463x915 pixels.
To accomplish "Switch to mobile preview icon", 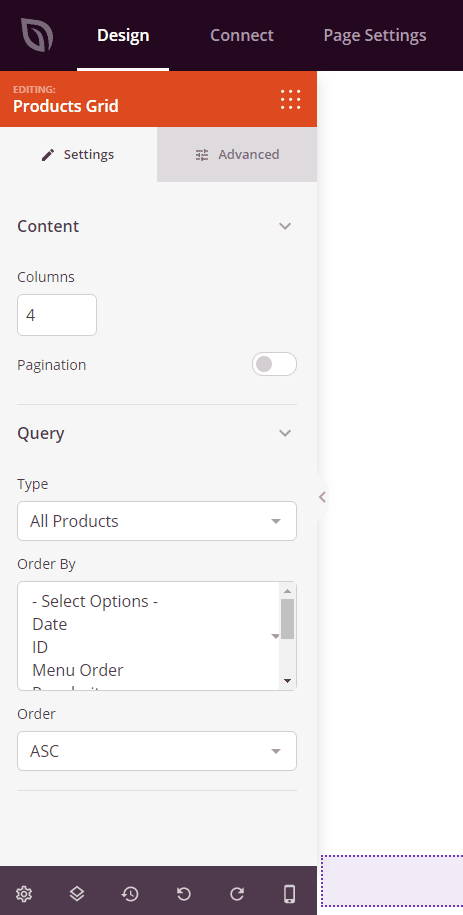I will point(289,893).
